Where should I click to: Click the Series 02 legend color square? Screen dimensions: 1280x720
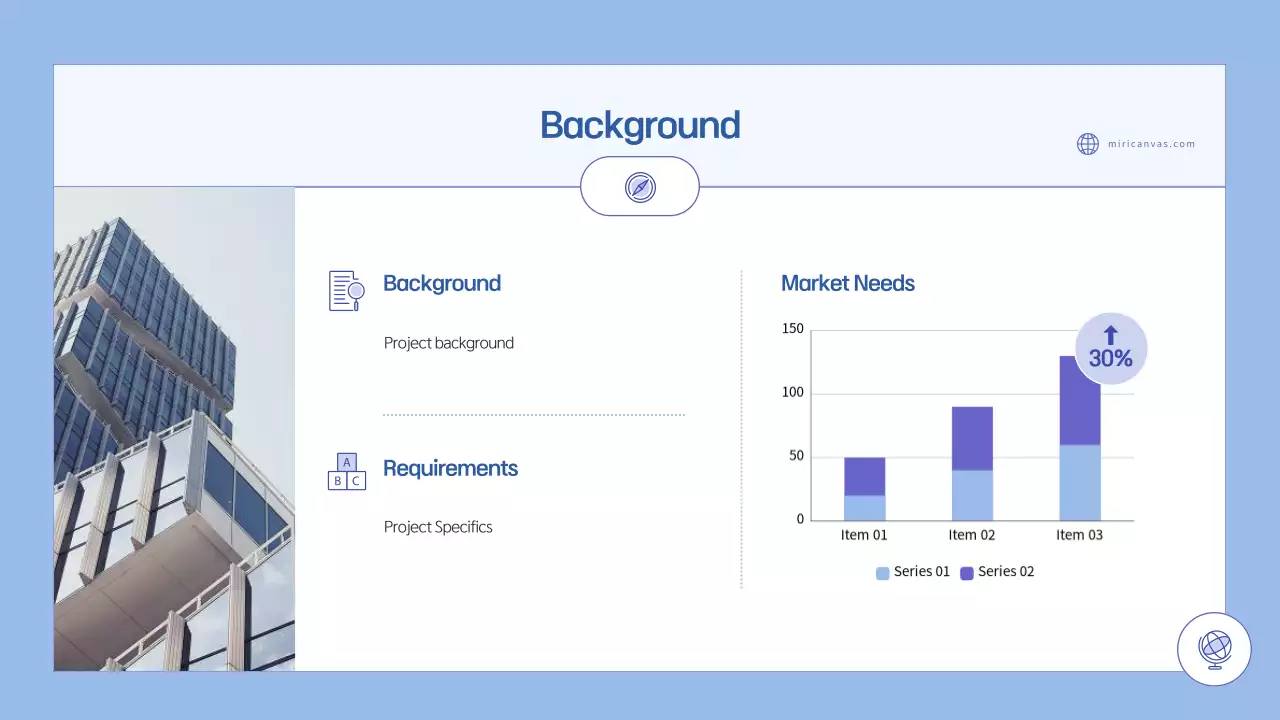(x=965, y=572)
